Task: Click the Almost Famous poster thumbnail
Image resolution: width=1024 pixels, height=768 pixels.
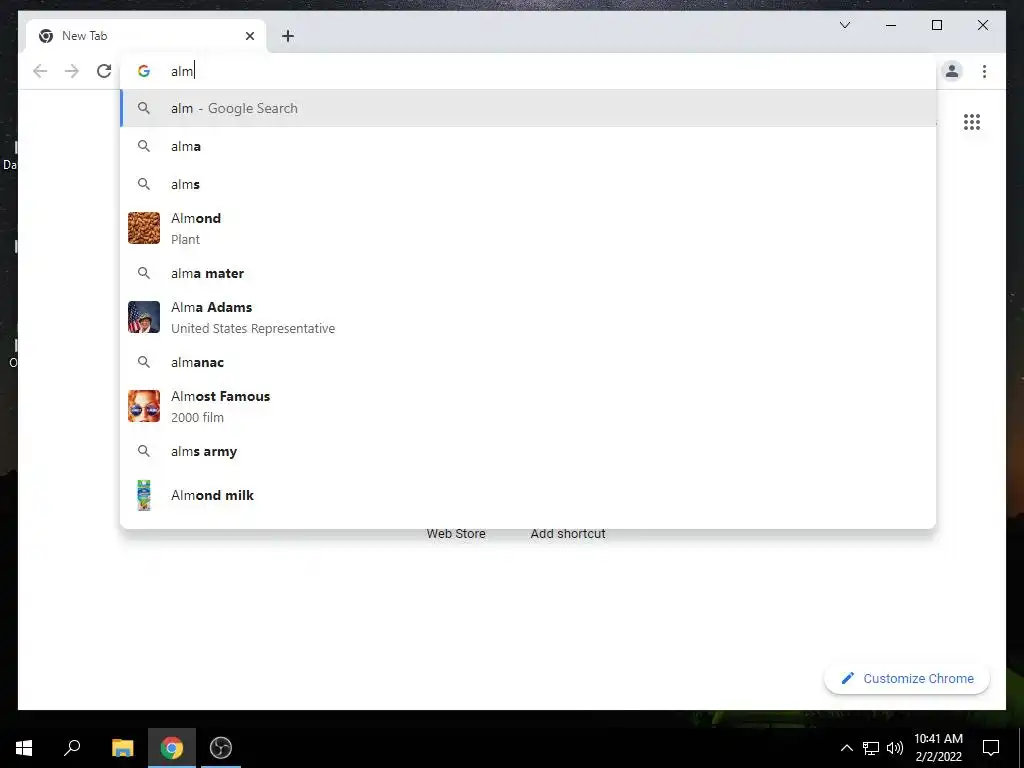Action: pyautogui.click(x=144, y=406)
